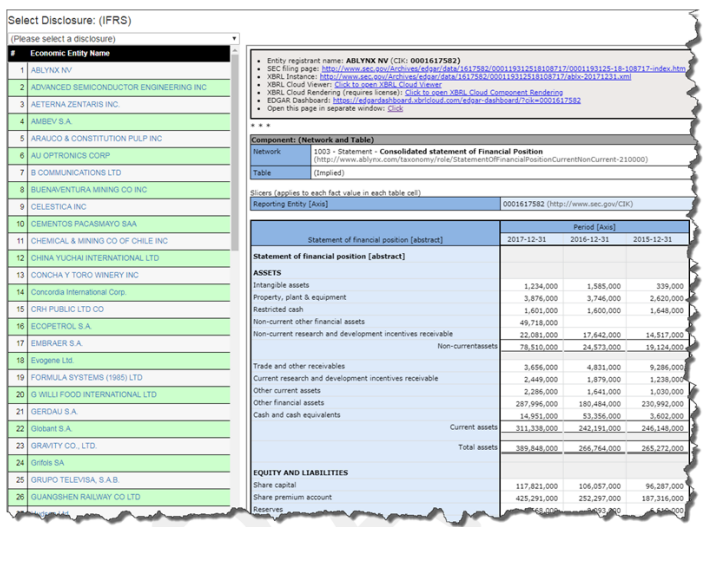Viewport: 710px width, 570px height.
Task: Select FORMULA SYSTEMS (1985) LTD entity
Action: click(x=86, y=378)
